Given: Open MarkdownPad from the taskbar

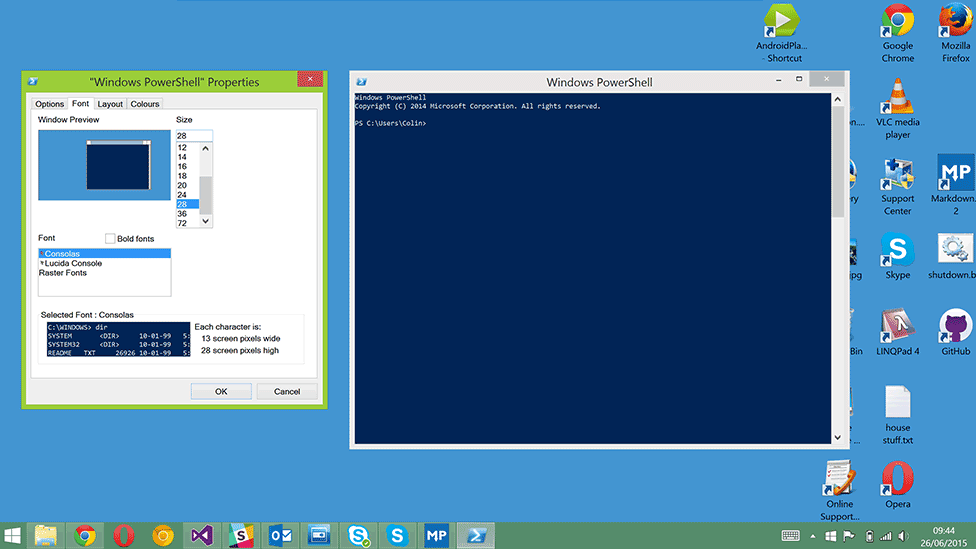Looking at the screenshot, I should pos(436,535).
